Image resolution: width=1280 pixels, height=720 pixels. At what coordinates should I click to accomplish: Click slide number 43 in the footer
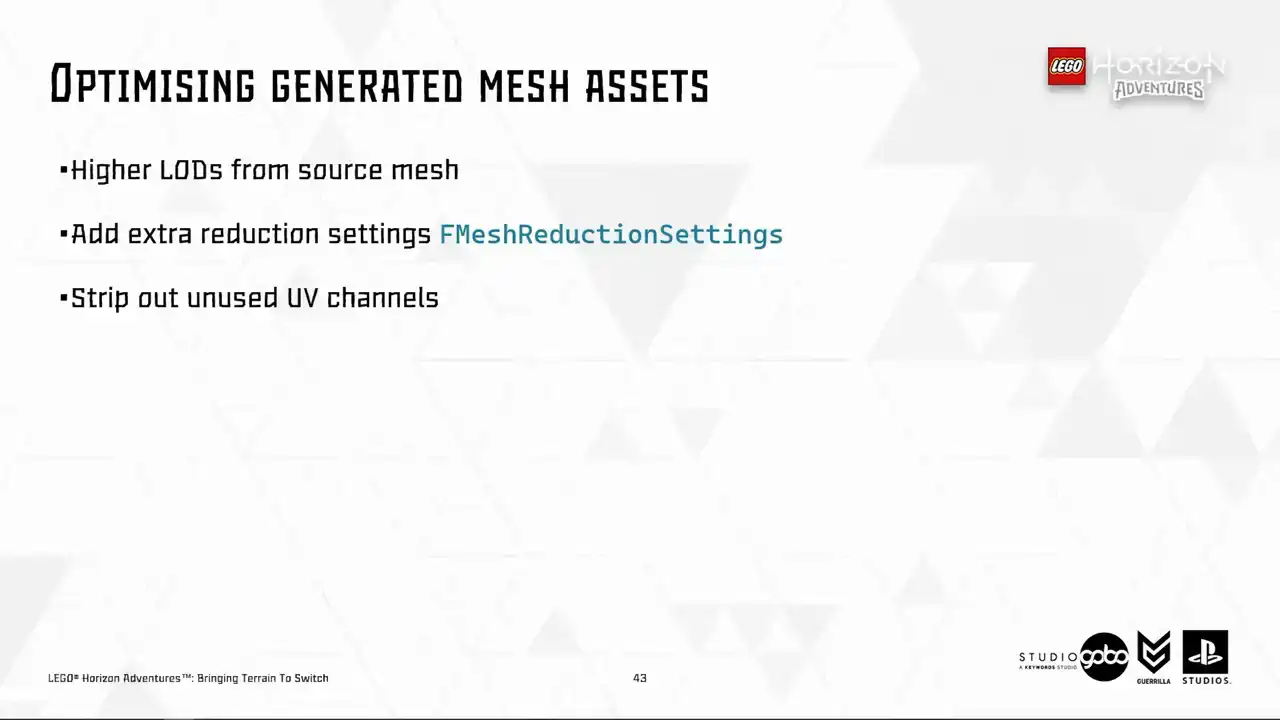coord(640,678)
